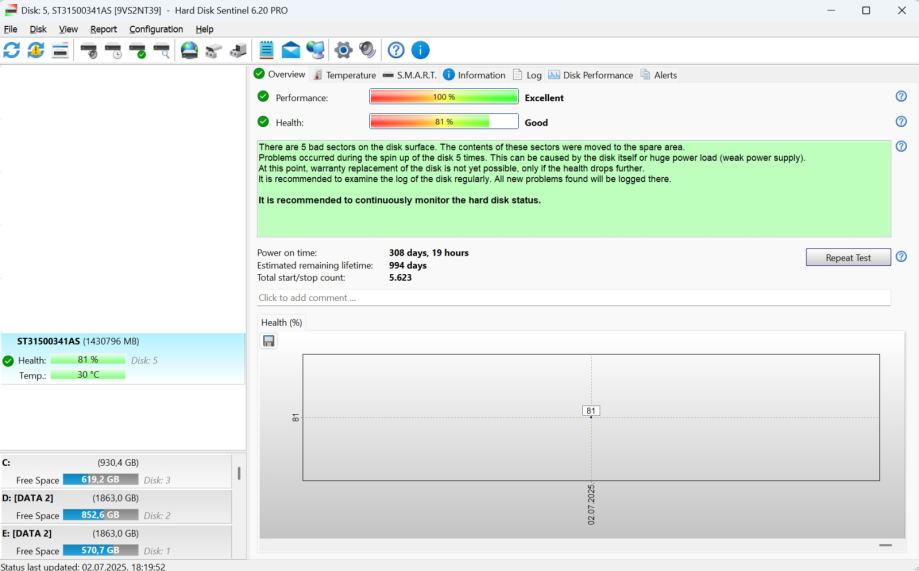Save the health graph with floppy icon

(269, 341)
